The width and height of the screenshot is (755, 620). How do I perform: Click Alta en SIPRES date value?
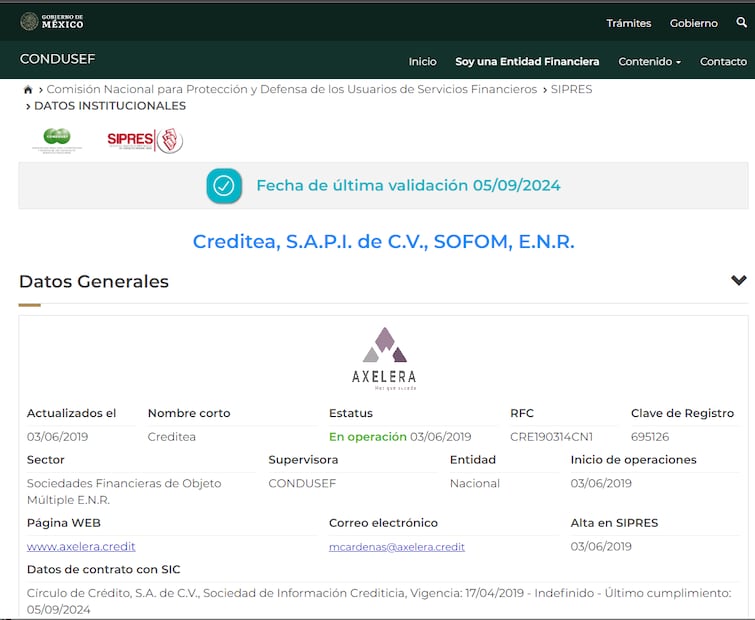tap(601, 546)
